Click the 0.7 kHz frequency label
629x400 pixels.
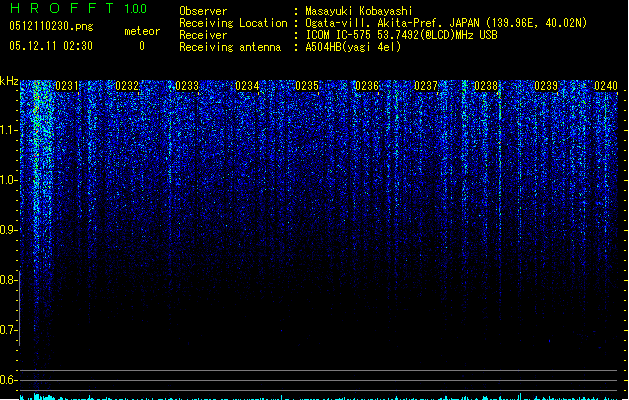8,330
